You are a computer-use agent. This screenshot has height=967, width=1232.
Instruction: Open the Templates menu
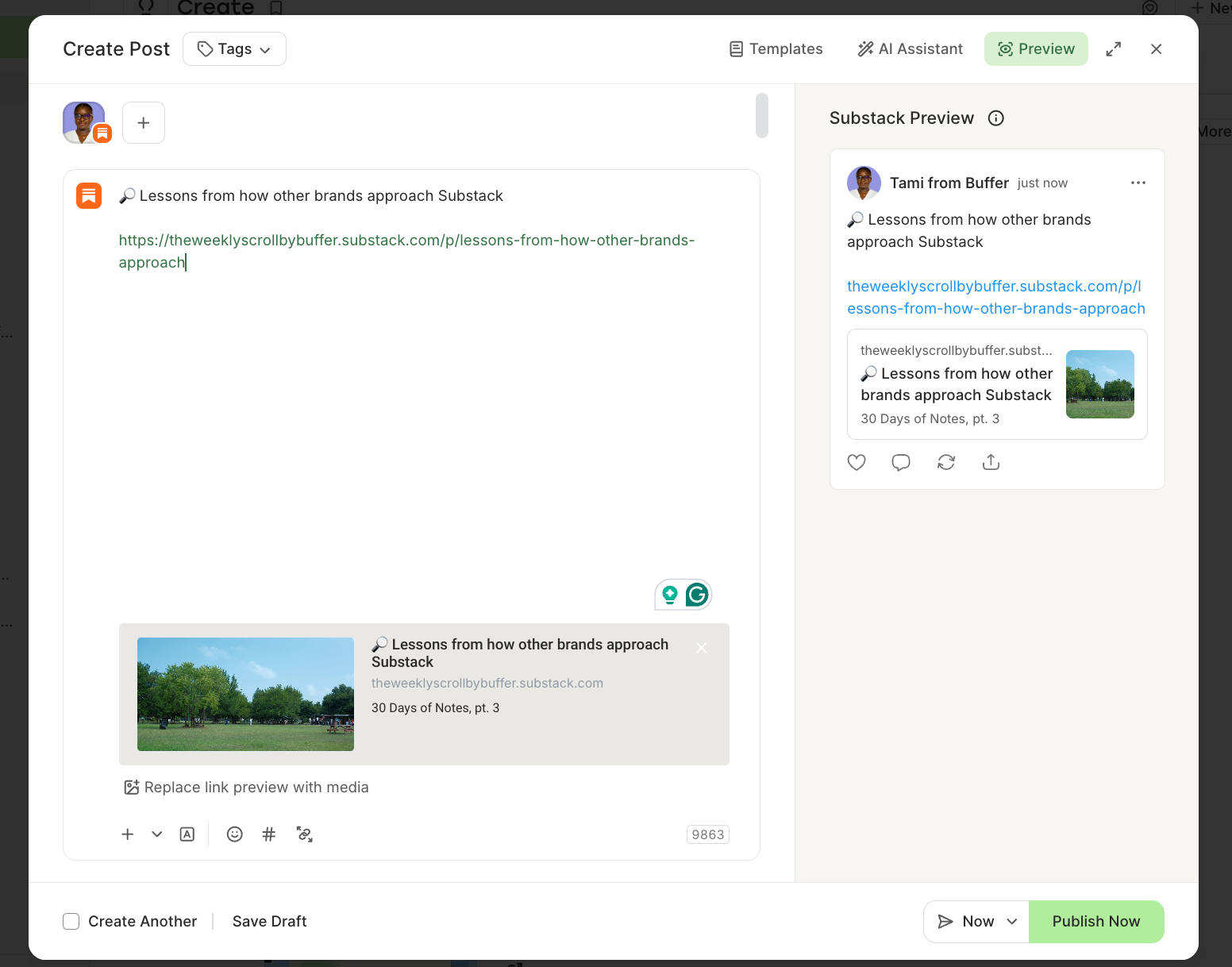pos(776,49)
